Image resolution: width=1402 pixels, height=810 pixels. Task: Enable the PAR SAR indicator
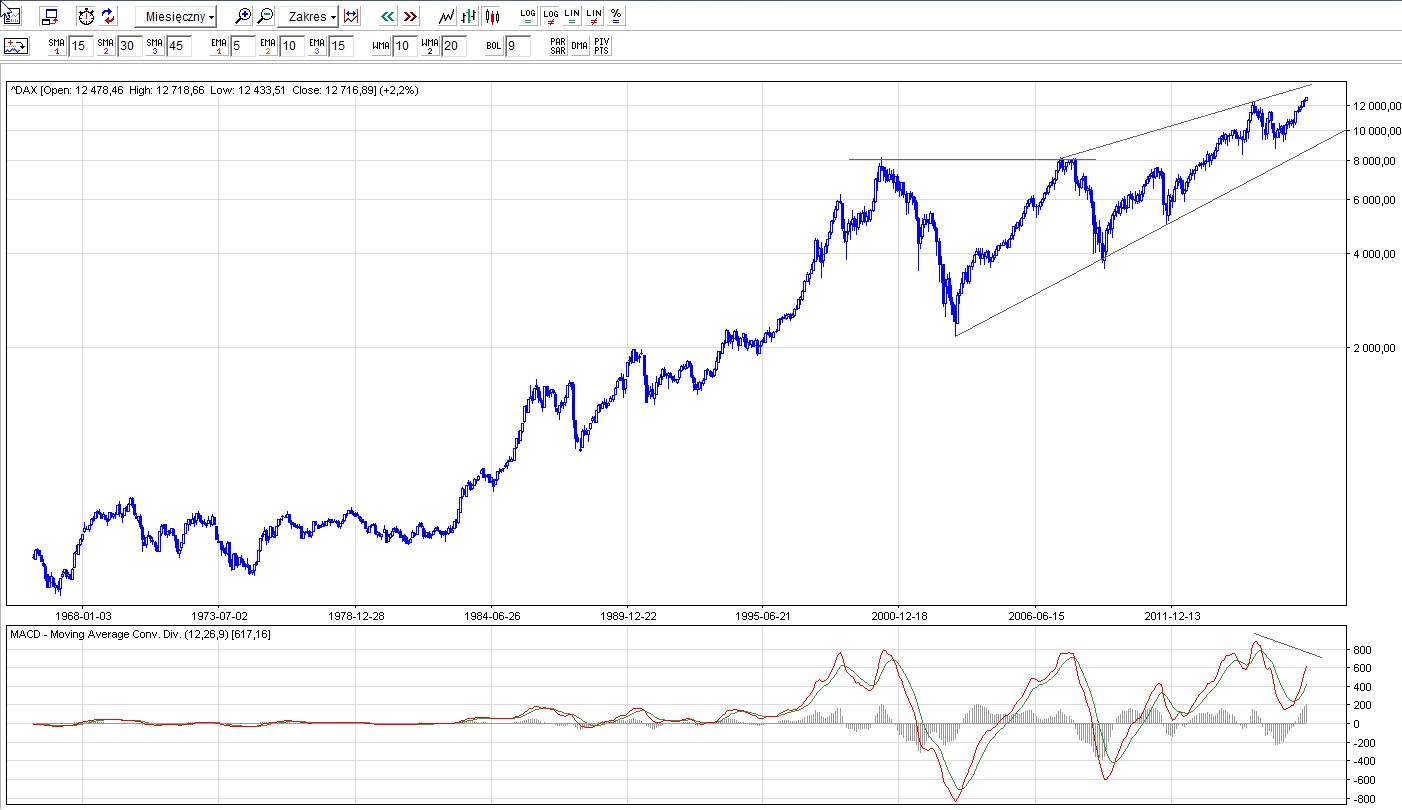(557, 46)
